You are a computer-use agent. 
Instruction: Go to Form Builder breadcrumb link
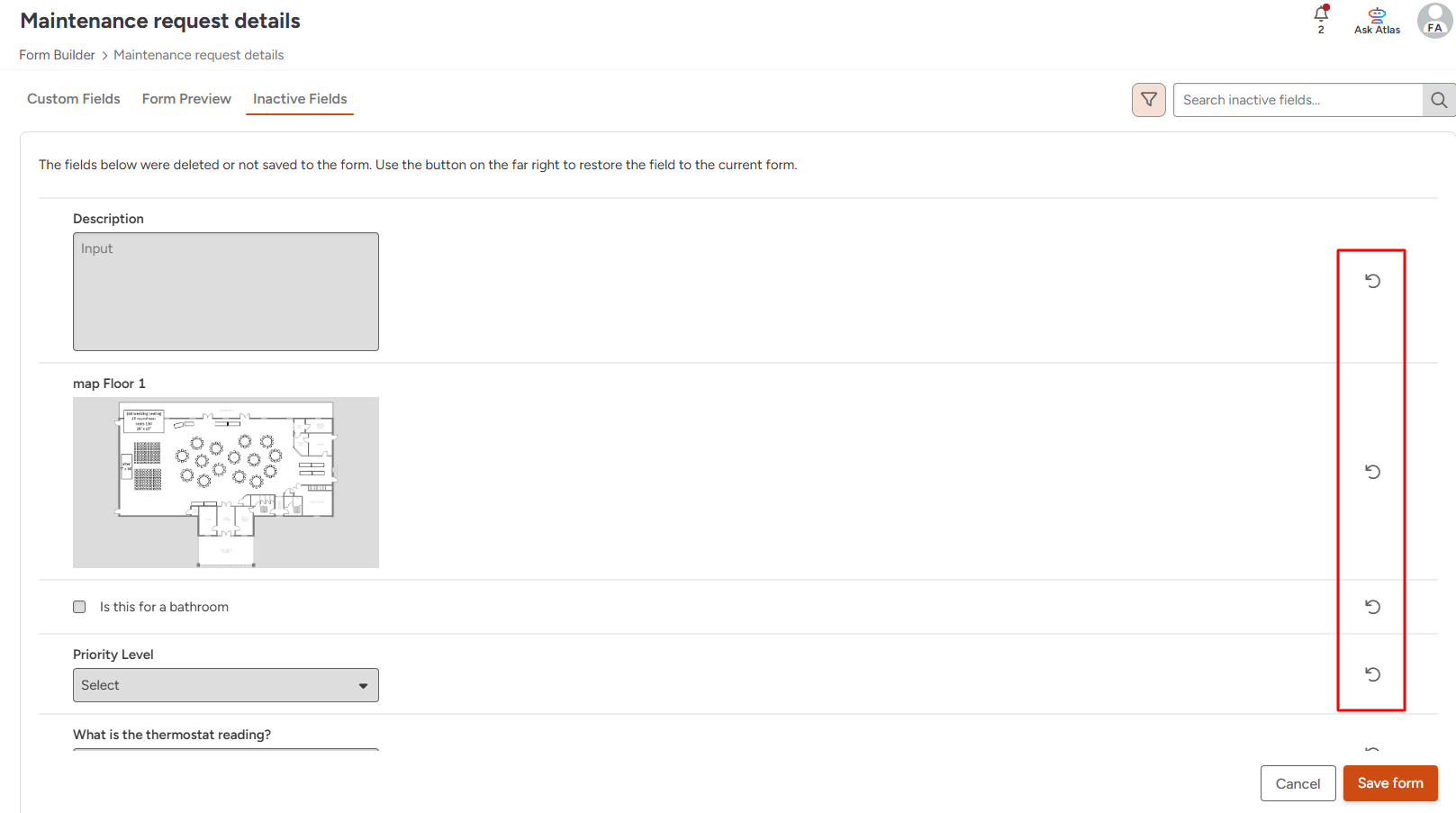[57, 55]
